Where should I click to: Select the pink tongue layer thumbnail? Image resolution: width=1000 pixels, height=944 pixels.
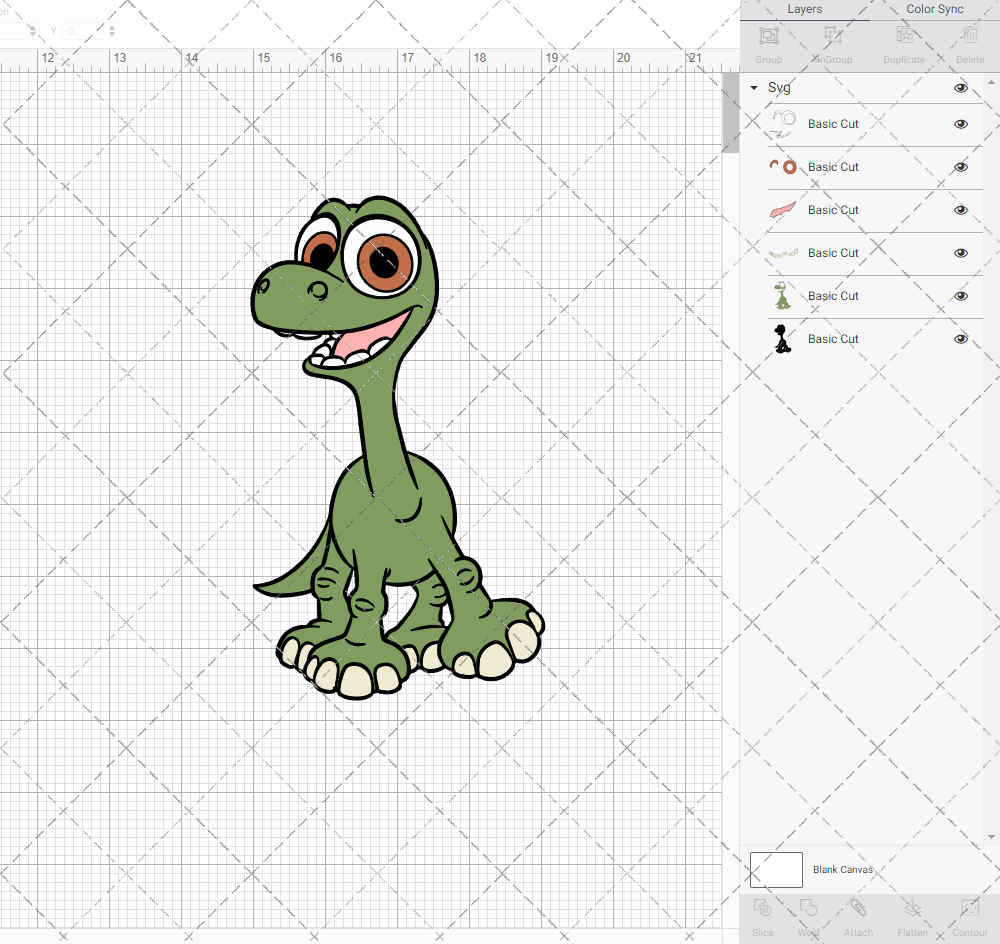783,210
